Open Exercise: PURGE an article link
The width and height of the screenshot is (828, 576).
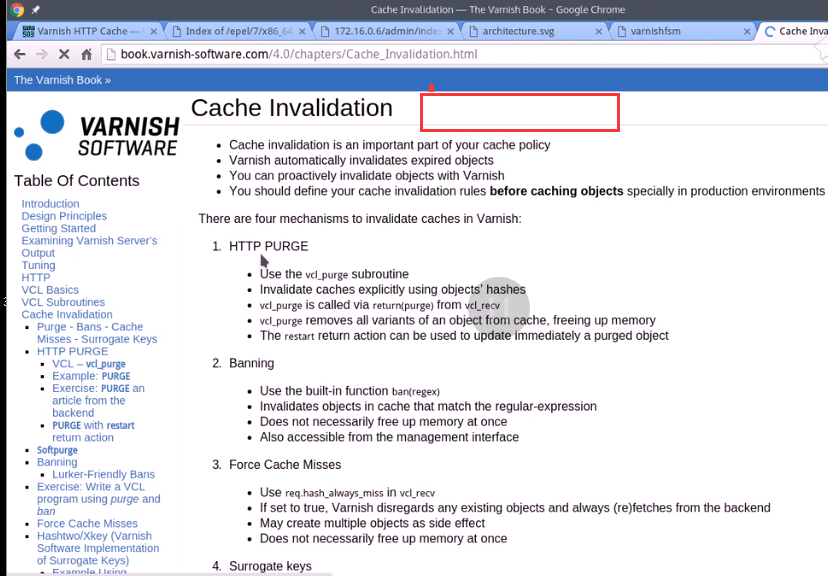[x=98, y=400]
